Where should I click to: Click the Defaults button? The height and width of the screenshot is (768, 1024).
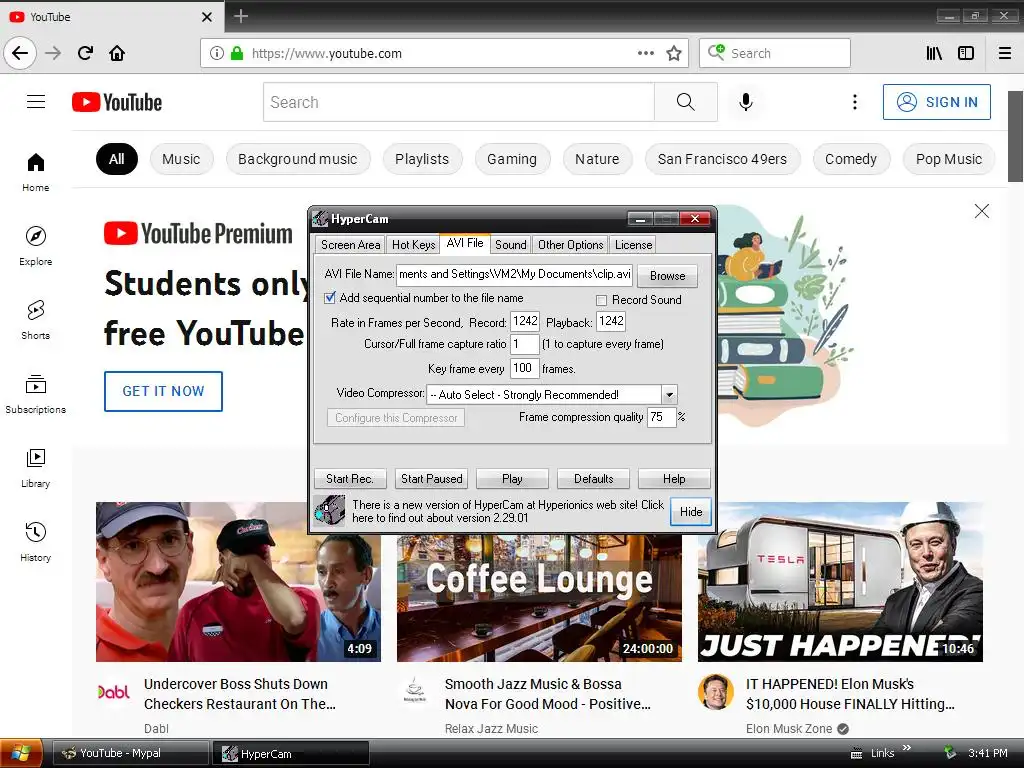click(x=594, y=479)
